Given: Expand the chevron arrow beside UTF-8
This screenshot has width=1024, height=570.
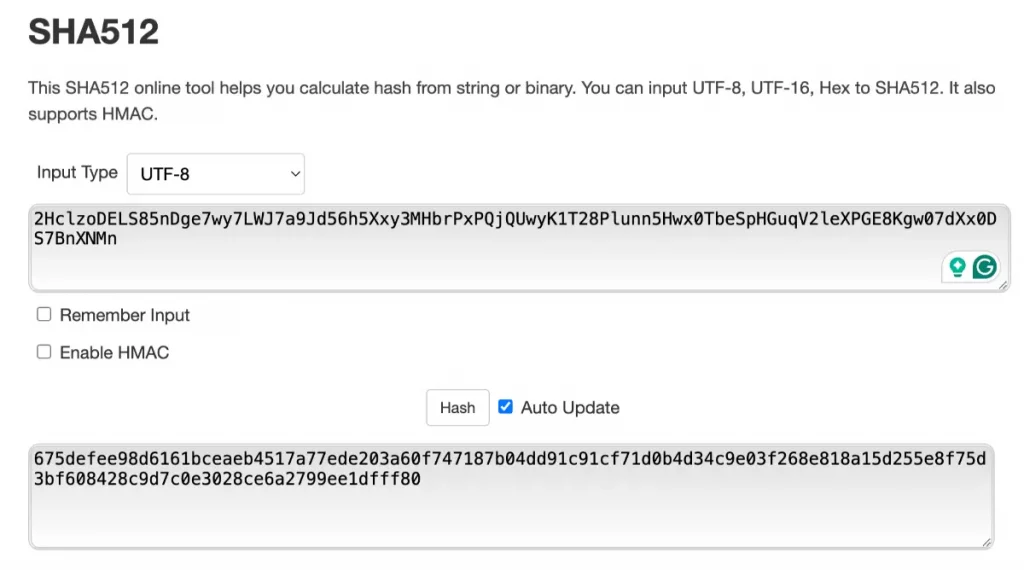Looking at the screenshot, I should pyautogui.click(x=295, y=174).
